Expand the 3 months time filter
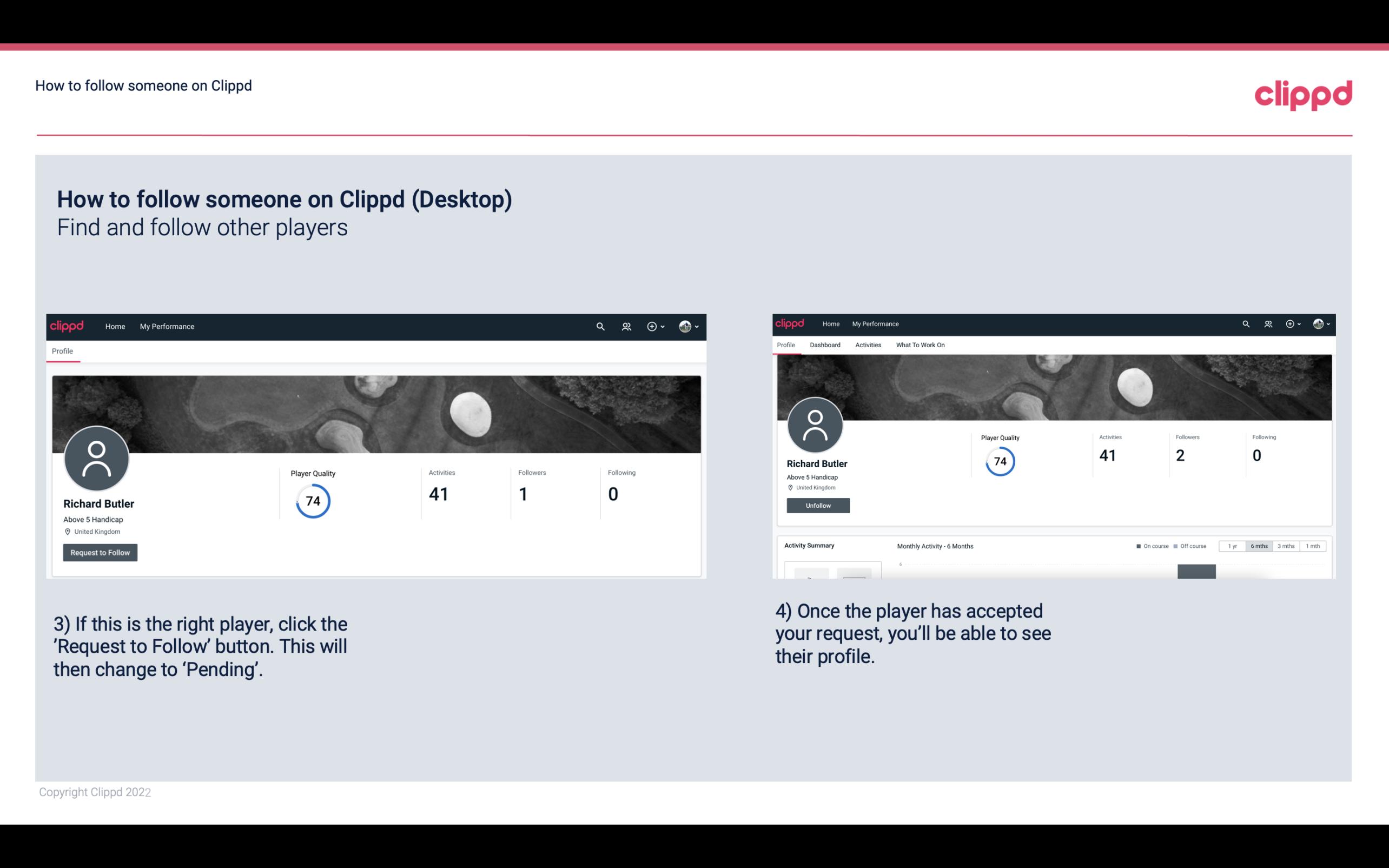The height and width of the screenshot is (868, 1389). pyautogui.click(x=1286, y=546)
